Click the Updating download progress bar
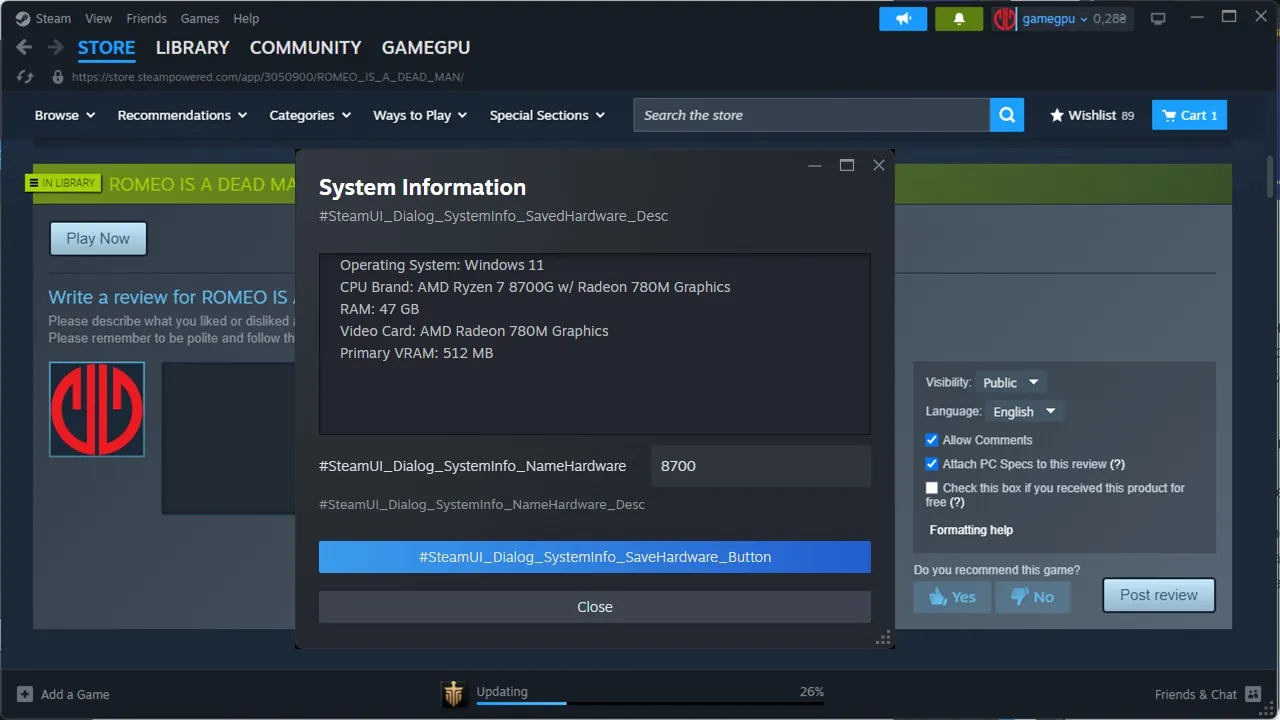Screen dimensions: 1280x720 (x=650, y=703)
